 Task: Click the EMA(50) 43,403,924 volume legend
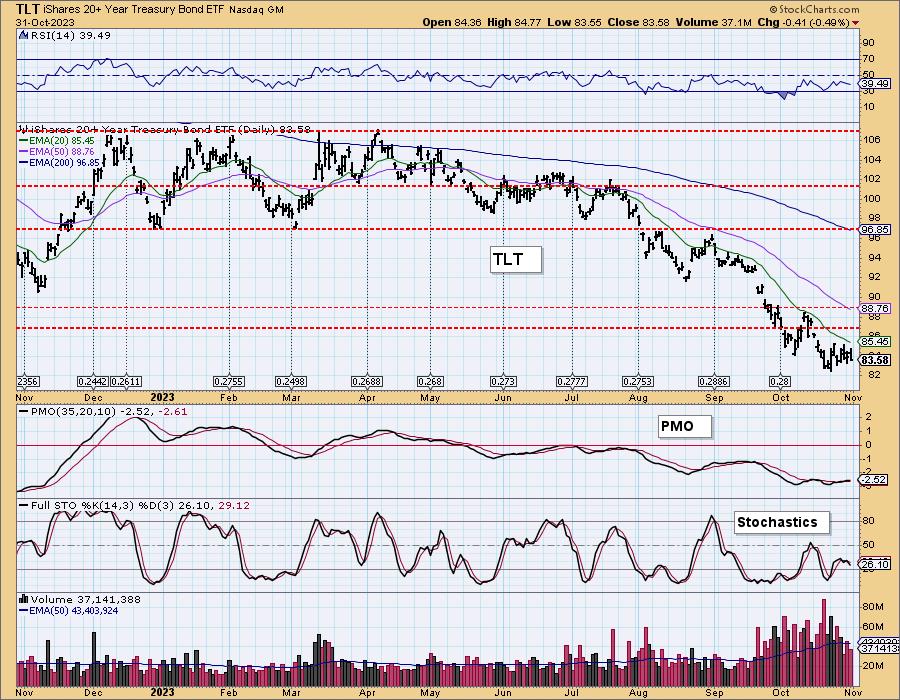pyautogui.click(x=69, y=610)
